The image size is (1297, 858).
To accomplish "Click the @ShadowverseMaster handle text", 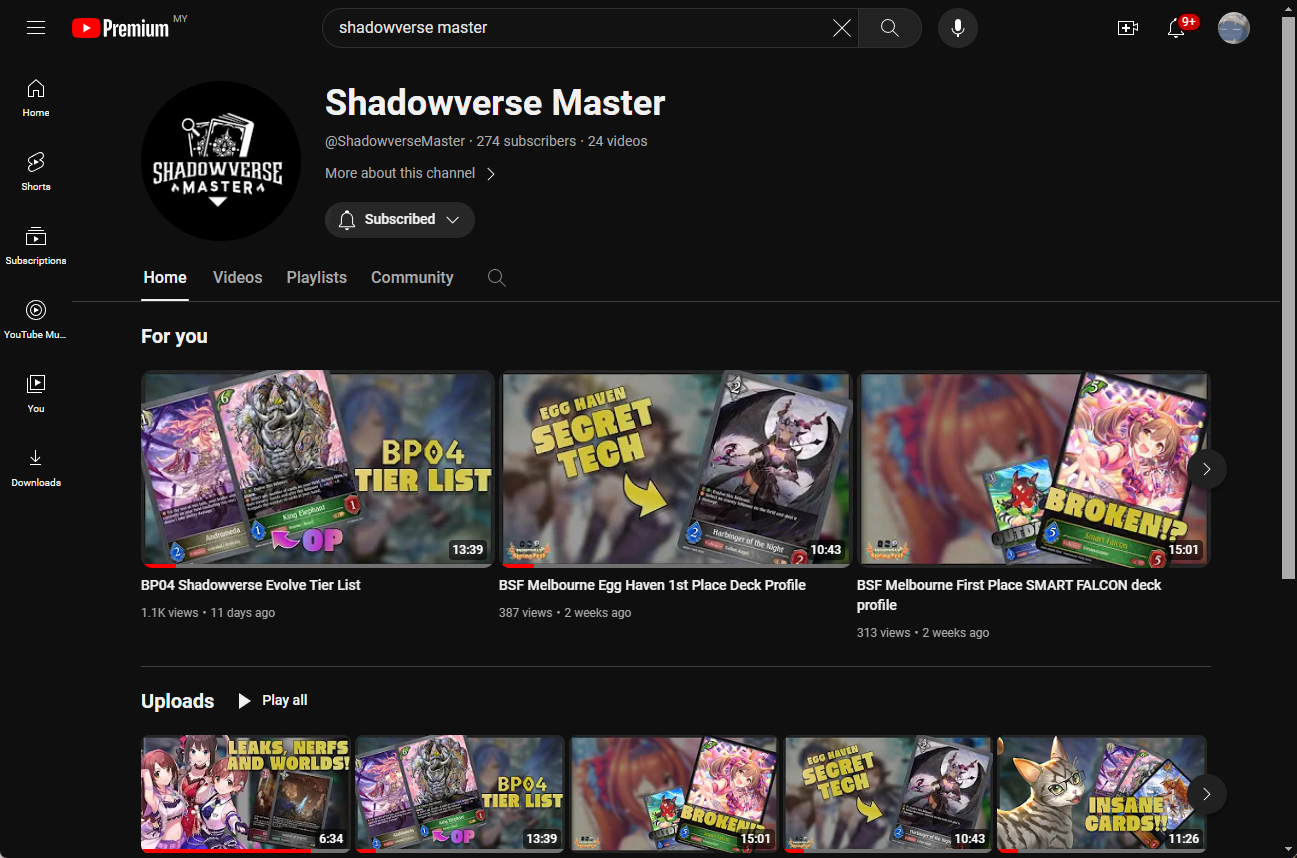I will point(395,142).
